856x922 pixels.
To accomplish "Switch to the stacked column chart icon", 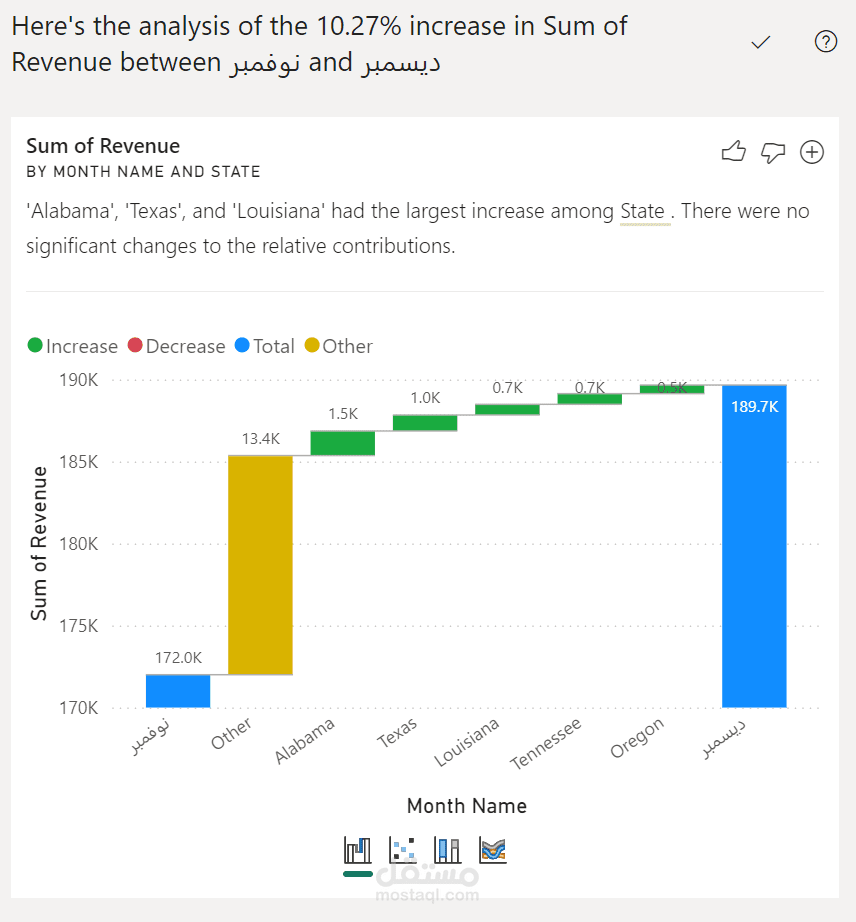I will [x=447, y=850].
